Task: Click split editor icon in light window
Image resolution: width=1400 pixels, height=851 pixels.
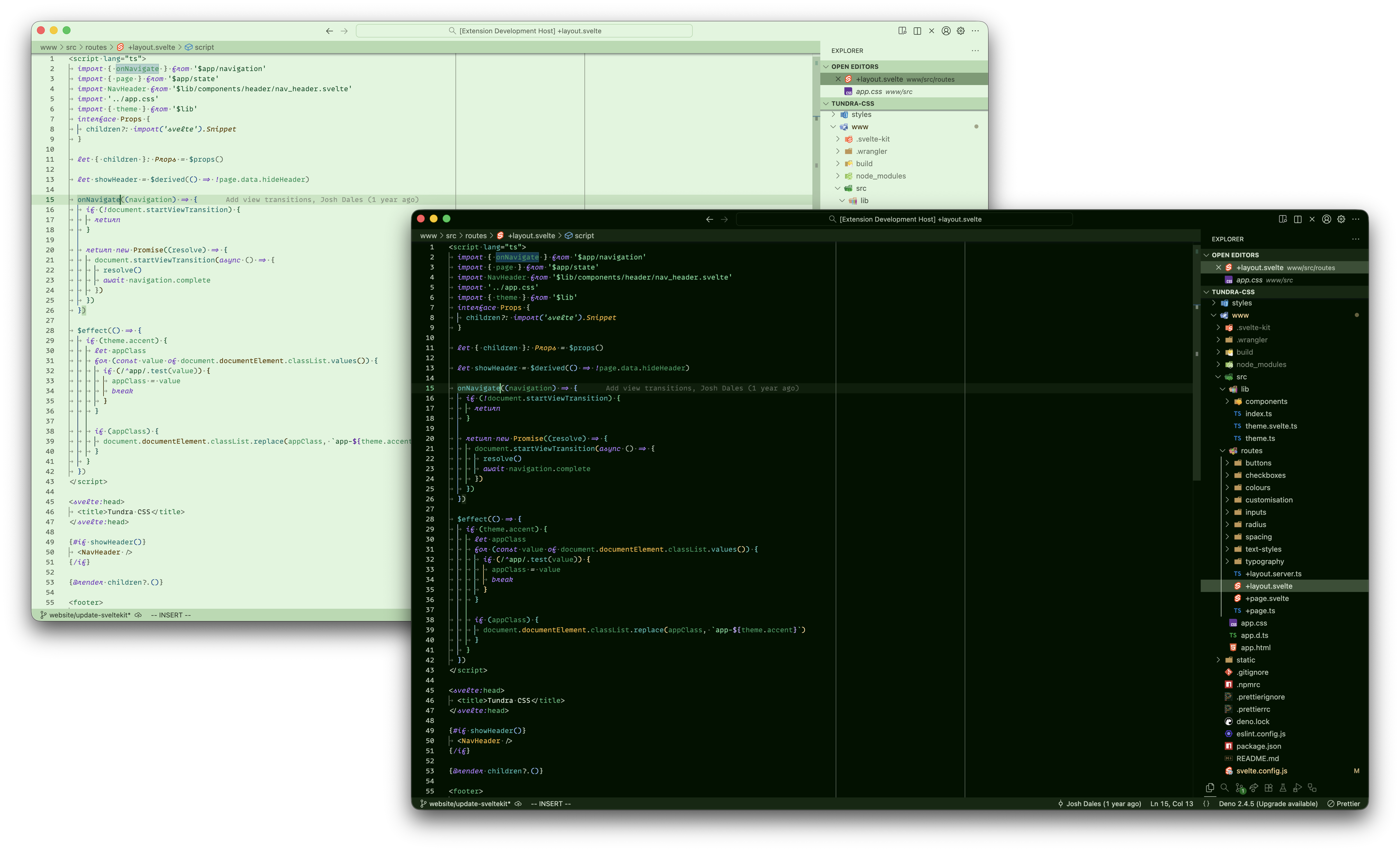Action: tap(917, 31)
